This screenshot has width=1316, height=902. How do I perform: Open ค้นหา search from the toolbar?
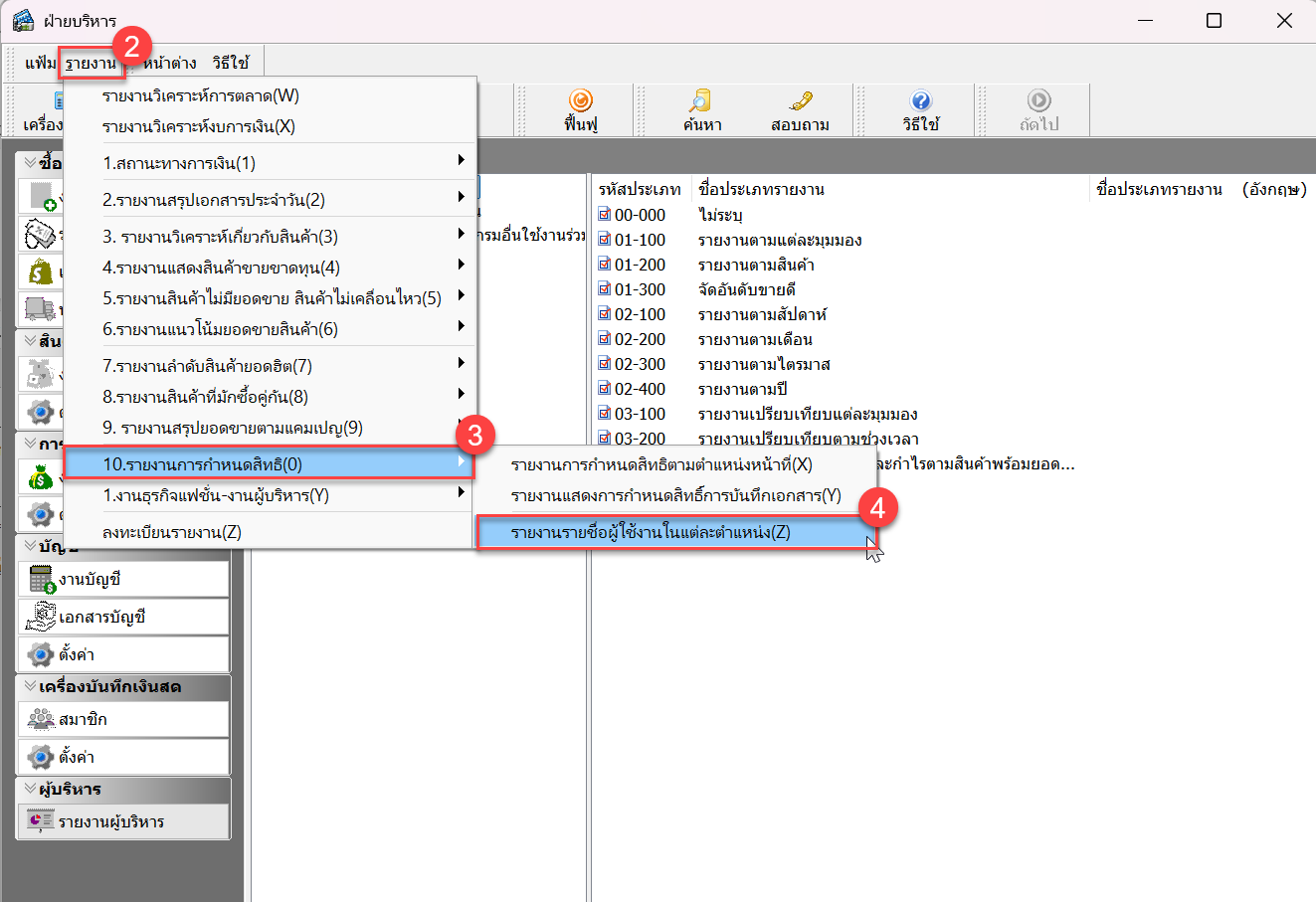click(702, 109)
